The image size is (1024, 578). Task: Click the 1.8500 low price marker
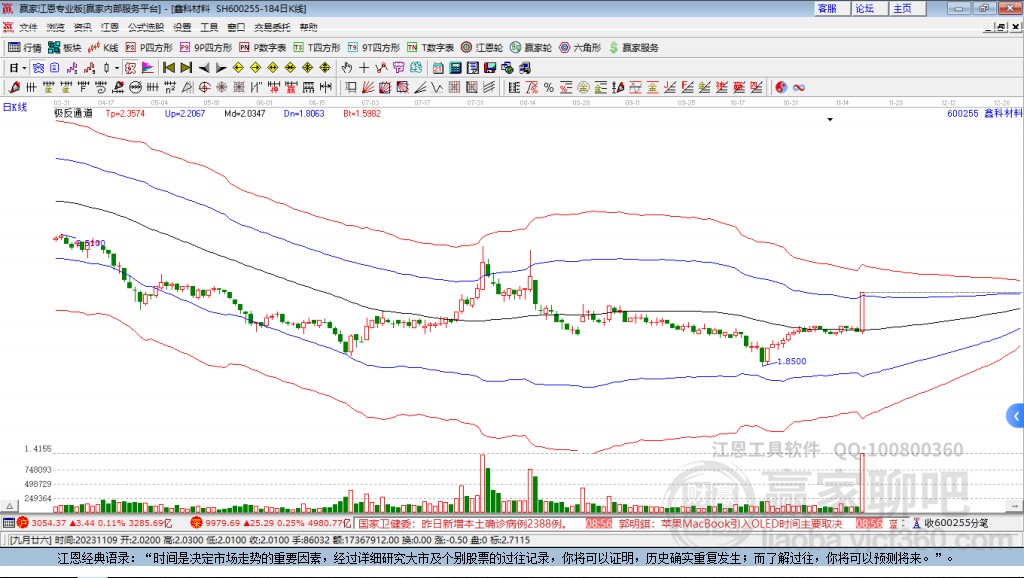click(x=792, y=361)
